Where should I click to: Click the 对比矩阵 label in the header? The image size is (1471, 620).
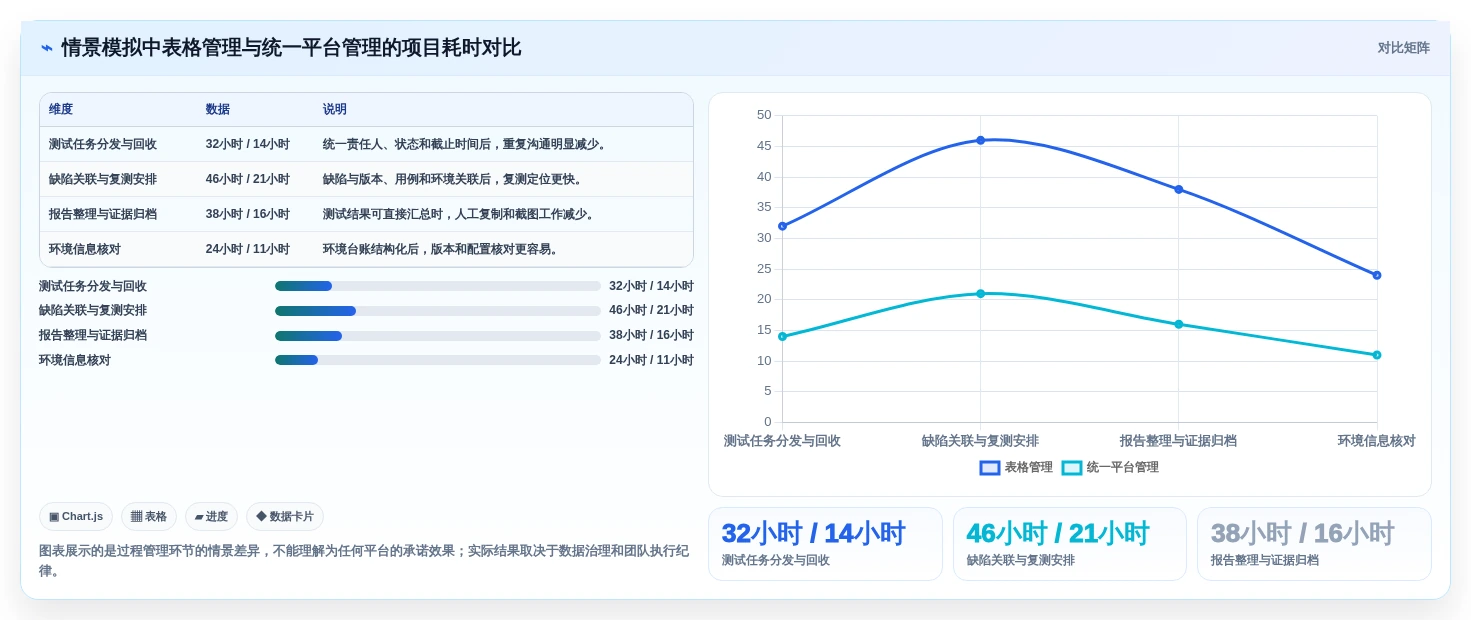[1403, 48]
